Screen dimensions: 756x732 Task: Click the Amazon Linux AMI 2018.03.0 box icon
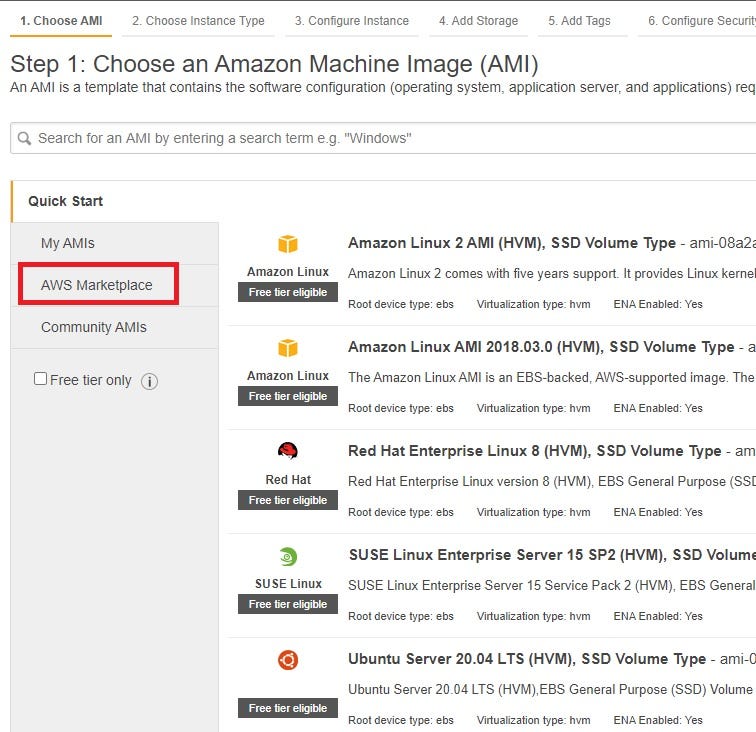288,348
